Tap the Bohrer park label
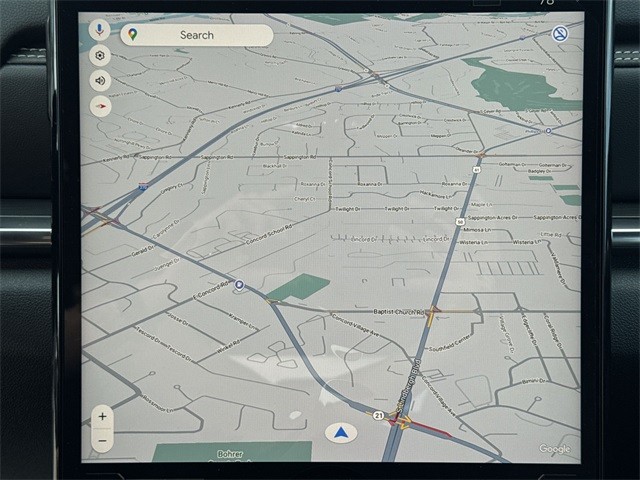The image size is (640, 480). coord(230,454)
